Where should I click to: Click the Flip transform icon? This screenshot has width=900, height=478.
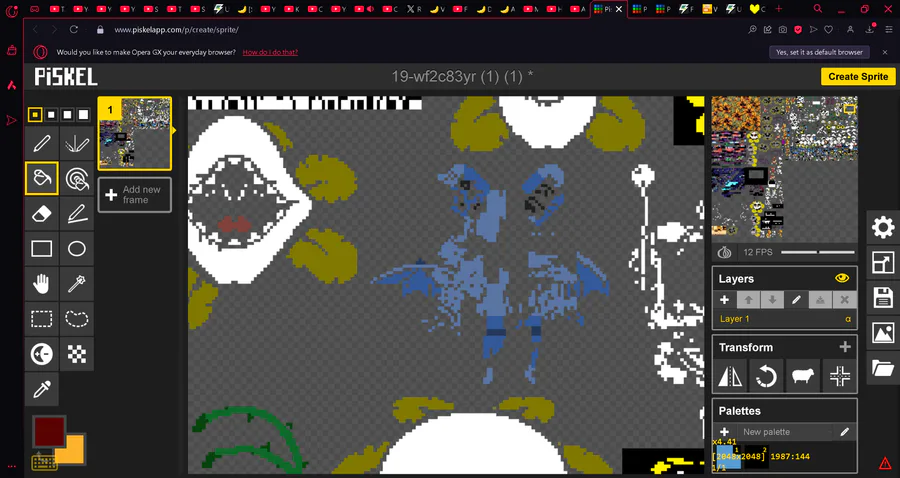[x=730, y=376]
